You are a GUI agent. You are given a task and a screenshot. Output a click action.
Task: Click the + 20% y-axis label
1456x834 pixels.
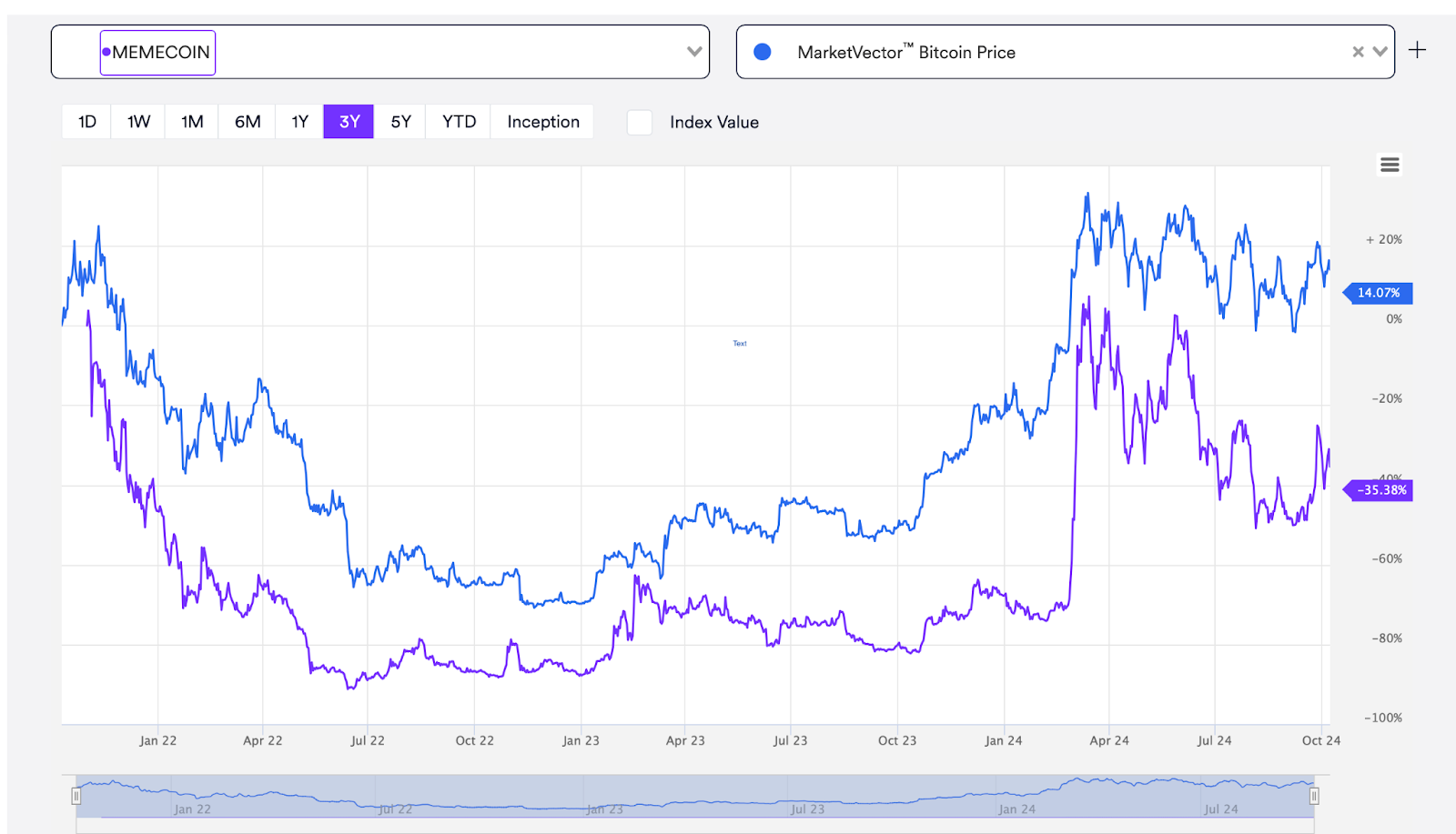click(x=1384, y=239)
